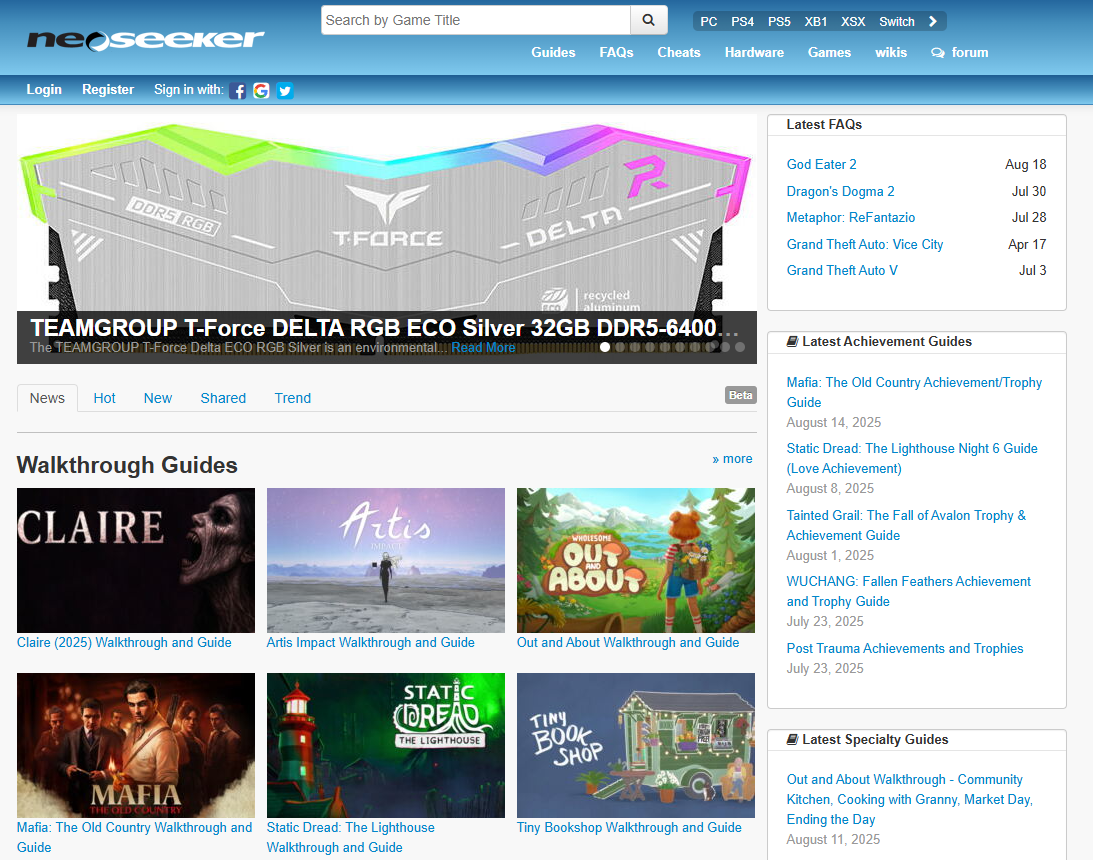Open the Out and About thumbnail
This screenshot has width=1093, height=860.
click(636, 560)
